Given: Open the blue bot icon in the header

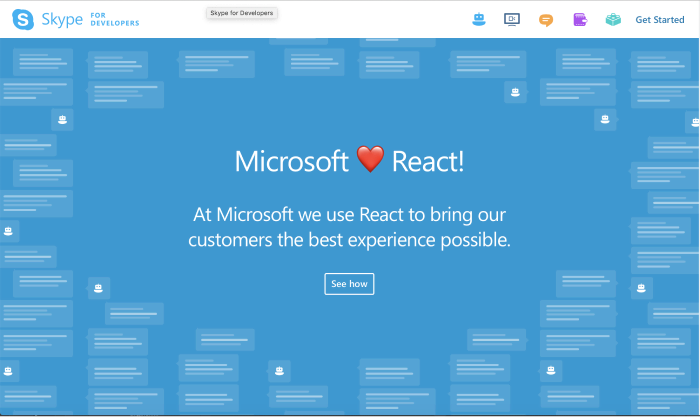Looking at the screenshot, I should coord(479,19).
